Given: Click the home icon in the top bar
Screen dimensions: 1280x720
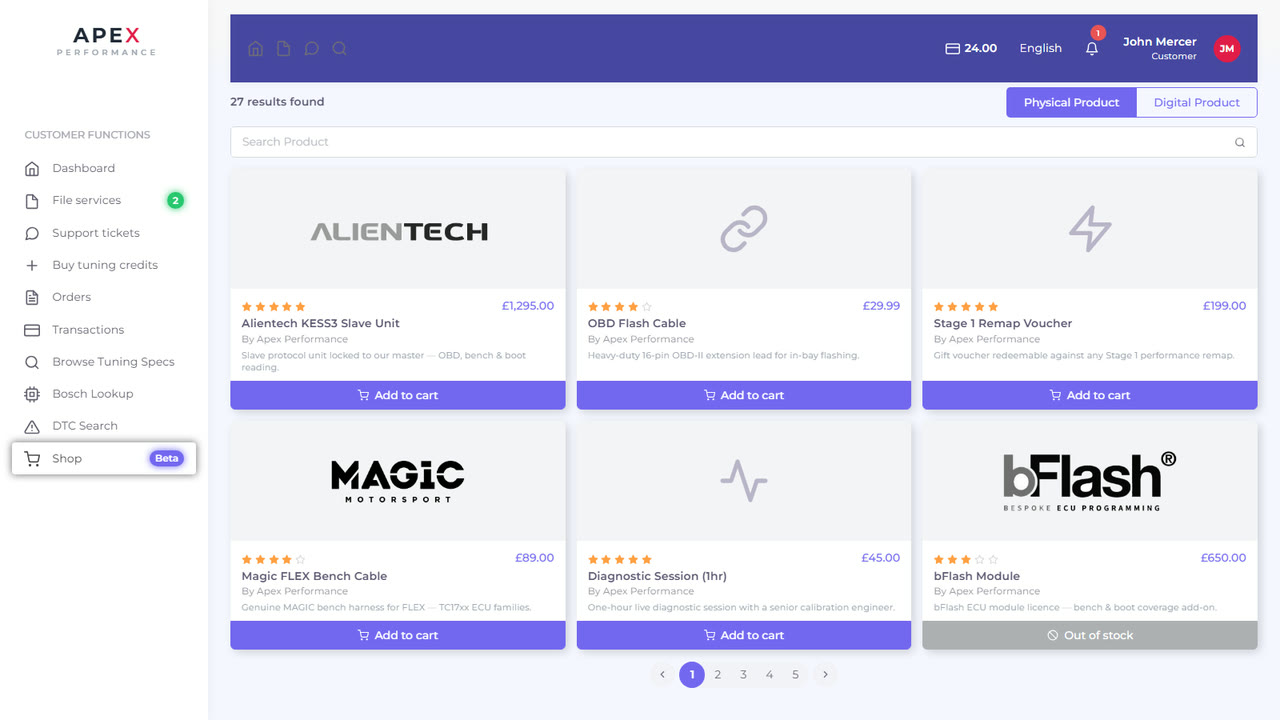Looking at the screenshot, I should [256, 48].
